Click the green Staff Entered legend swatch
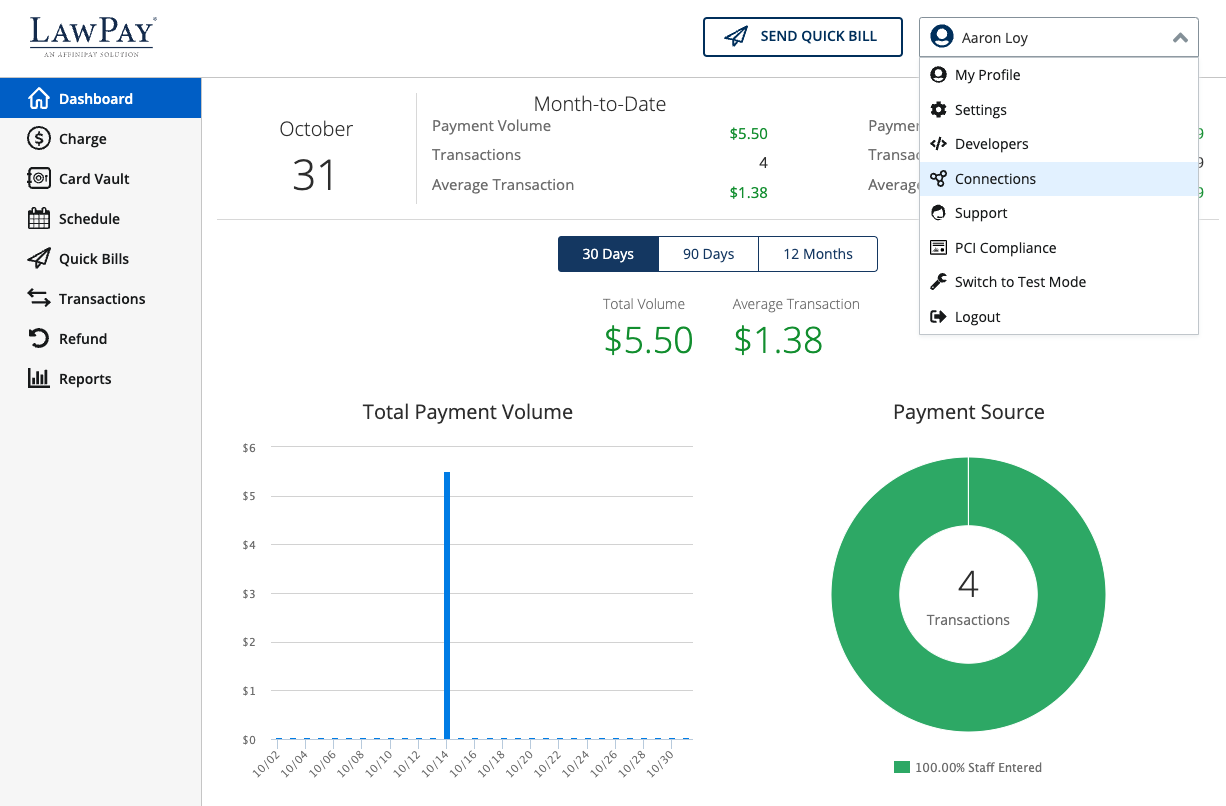The height and width of the screenshot is (806, 1226). click(x=902, y=768)
